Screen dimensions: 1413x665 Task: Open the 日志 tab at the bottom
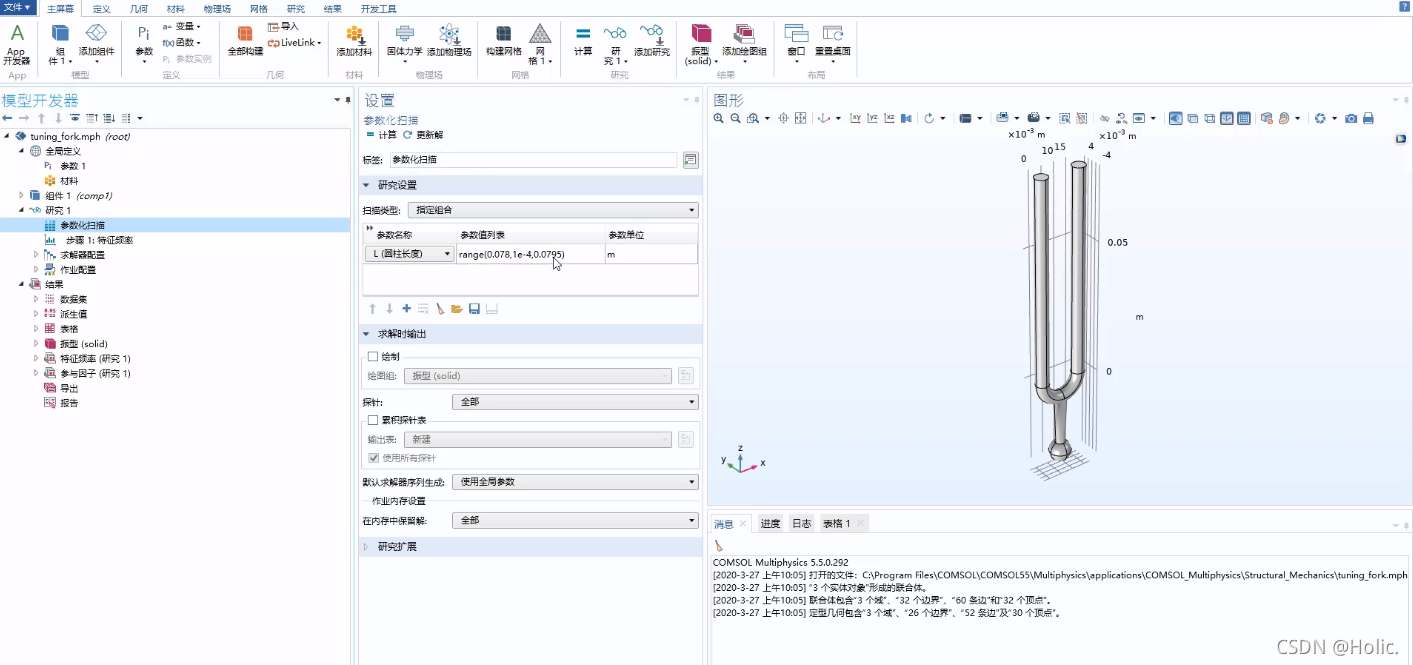point(801,522)
